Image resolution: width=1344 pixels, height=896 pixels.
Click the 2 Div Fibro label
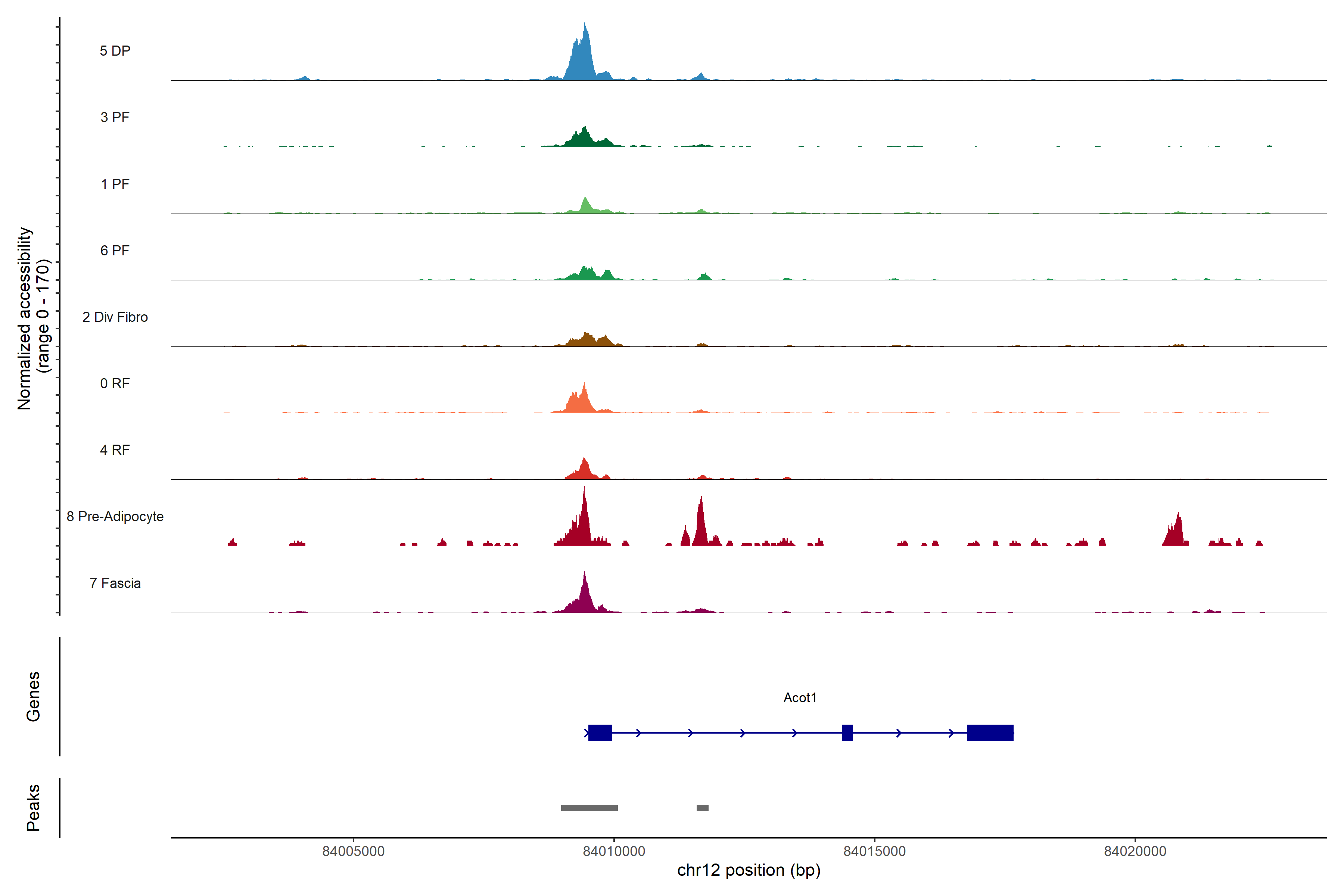(115, 317)
